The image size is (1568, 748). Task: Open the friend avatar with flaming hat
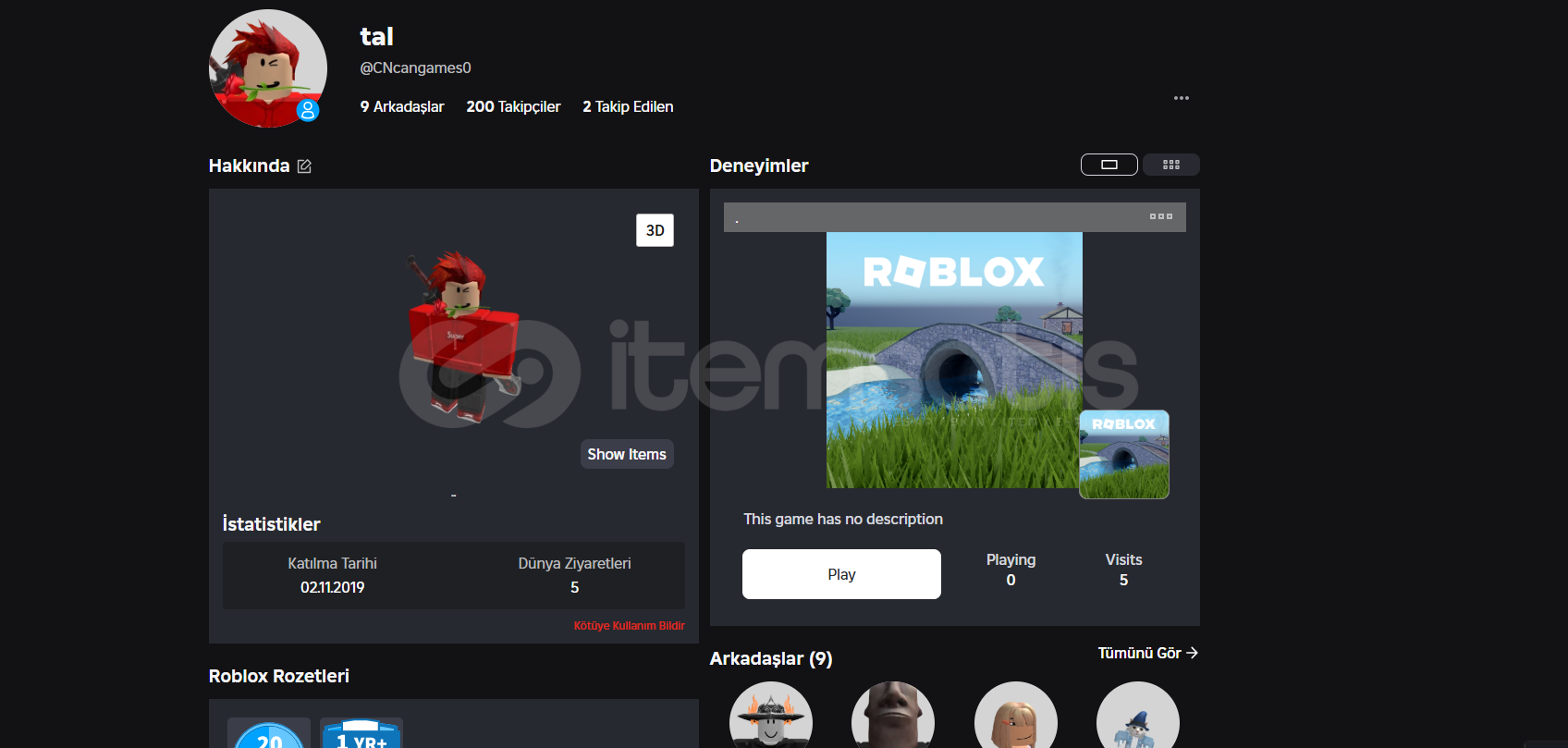pos(771,716)
